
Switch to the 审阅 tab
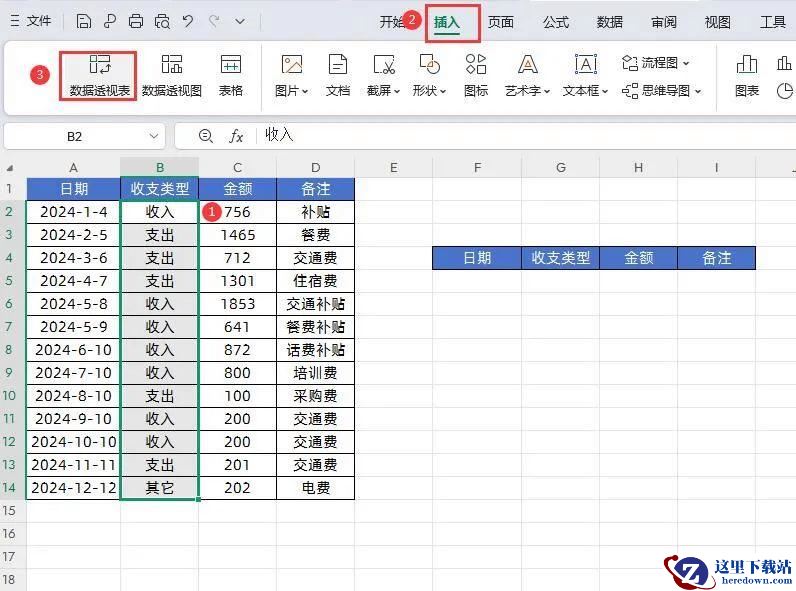pos(664,22)
